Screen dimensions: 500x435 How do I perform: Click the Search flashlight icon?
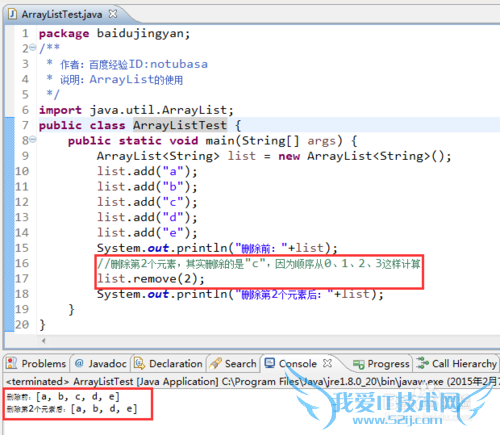point(215,363)
